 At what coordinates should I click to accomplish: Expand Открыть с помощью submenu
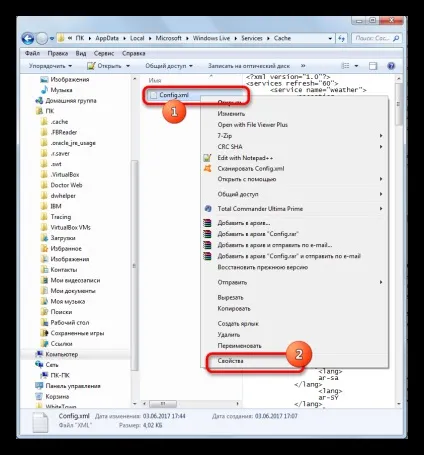[x=293, y=179]
